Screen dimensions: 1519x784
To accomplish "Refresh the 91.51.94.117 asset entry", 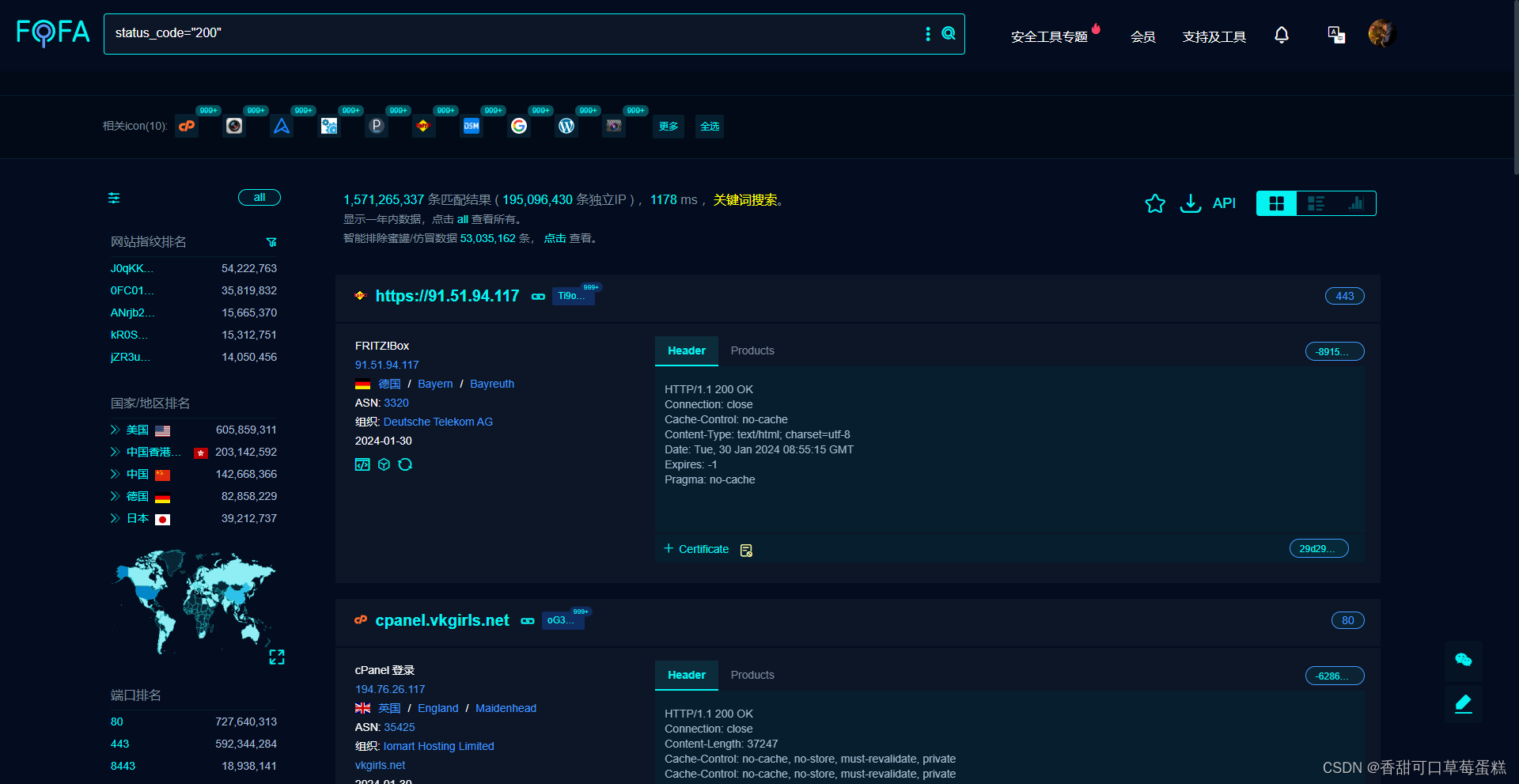I will [x=405, y=464].
